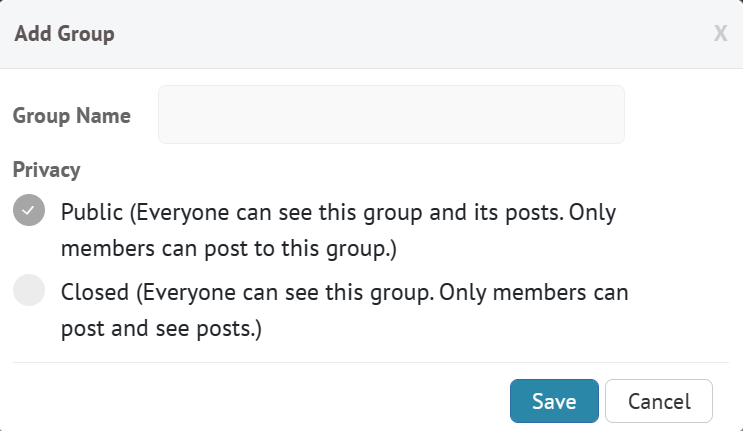Click the "Privacy" section label
The width and height of the screenshot is (743, 431).
pos(46,170)
